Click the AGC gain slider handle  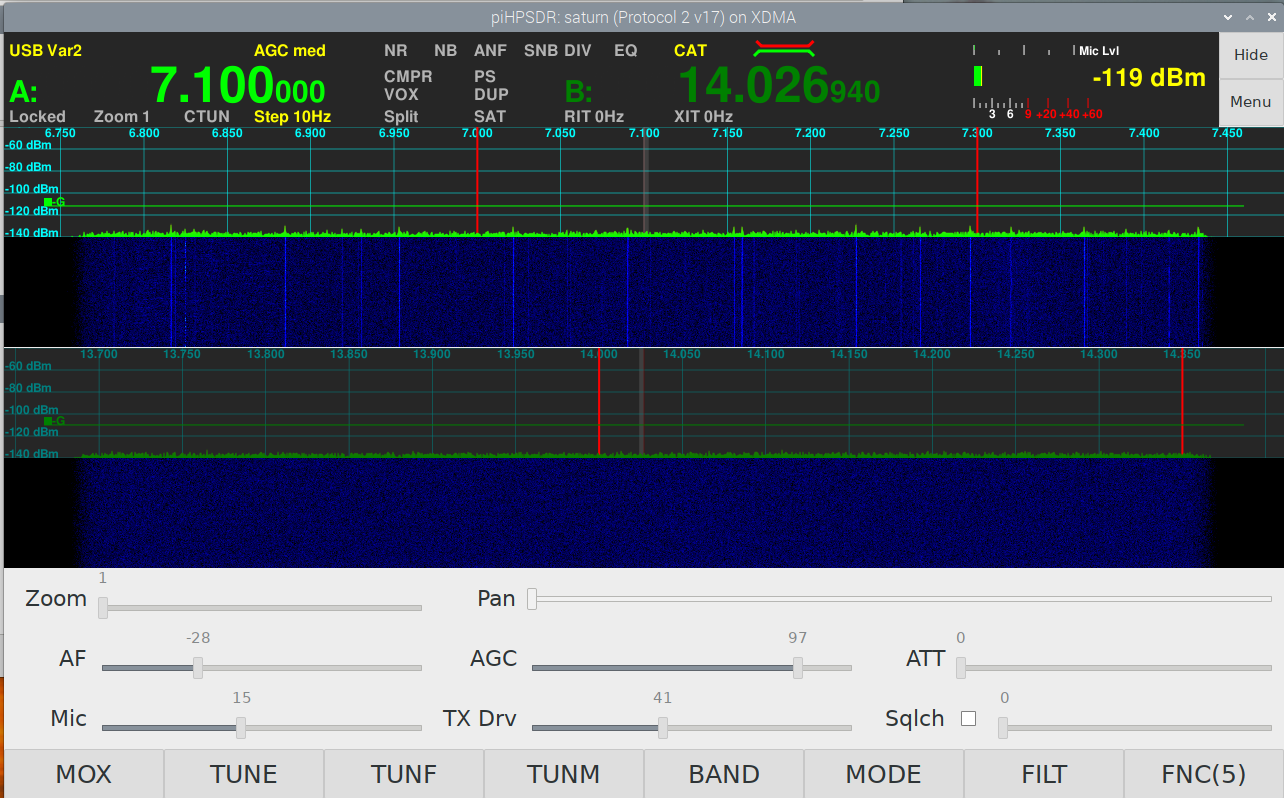coord(798,668)
